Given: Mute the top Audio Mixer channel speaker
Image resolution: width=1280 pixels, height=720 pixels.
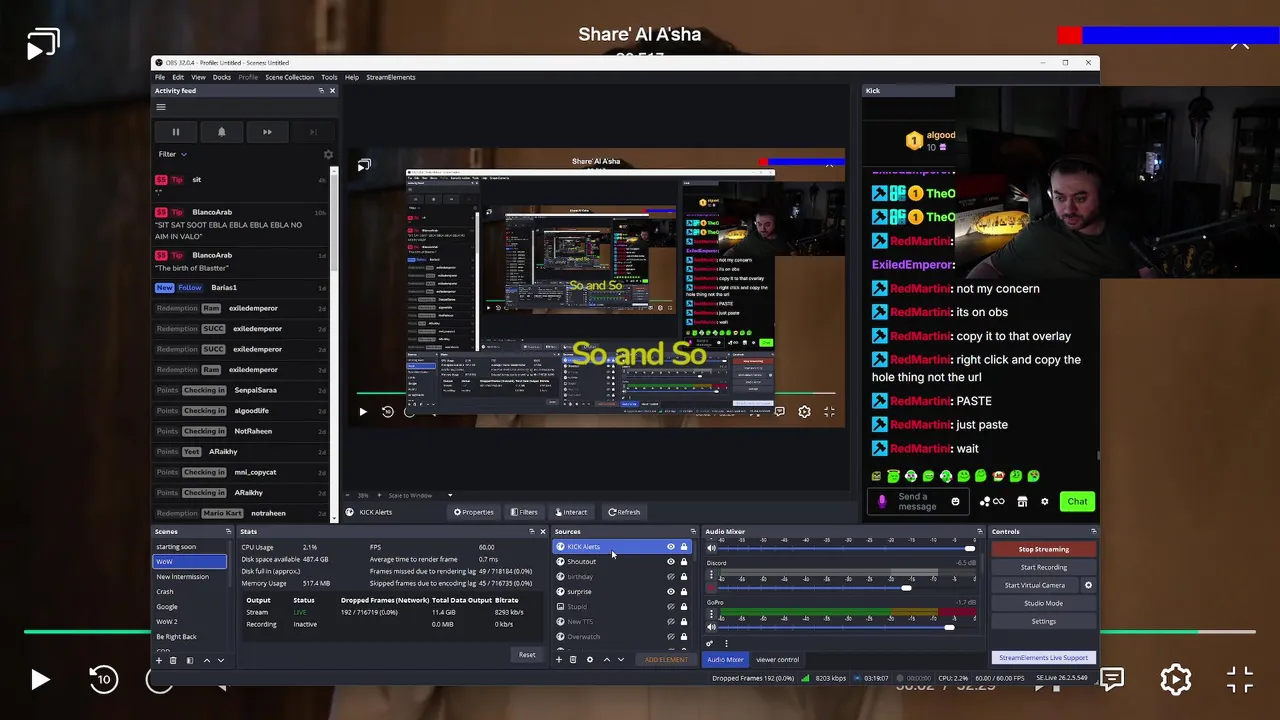Looking at the screenshot, I should (711, 548).
